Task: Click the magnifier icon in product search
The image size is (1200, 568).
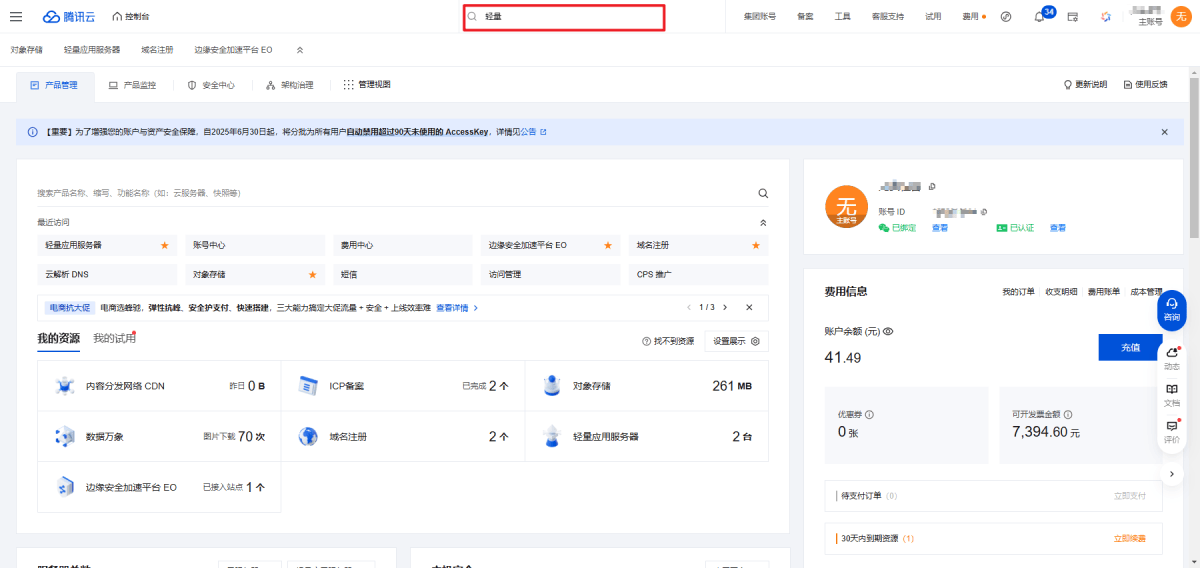Action: pyautogui.click(x=763, y=193)
